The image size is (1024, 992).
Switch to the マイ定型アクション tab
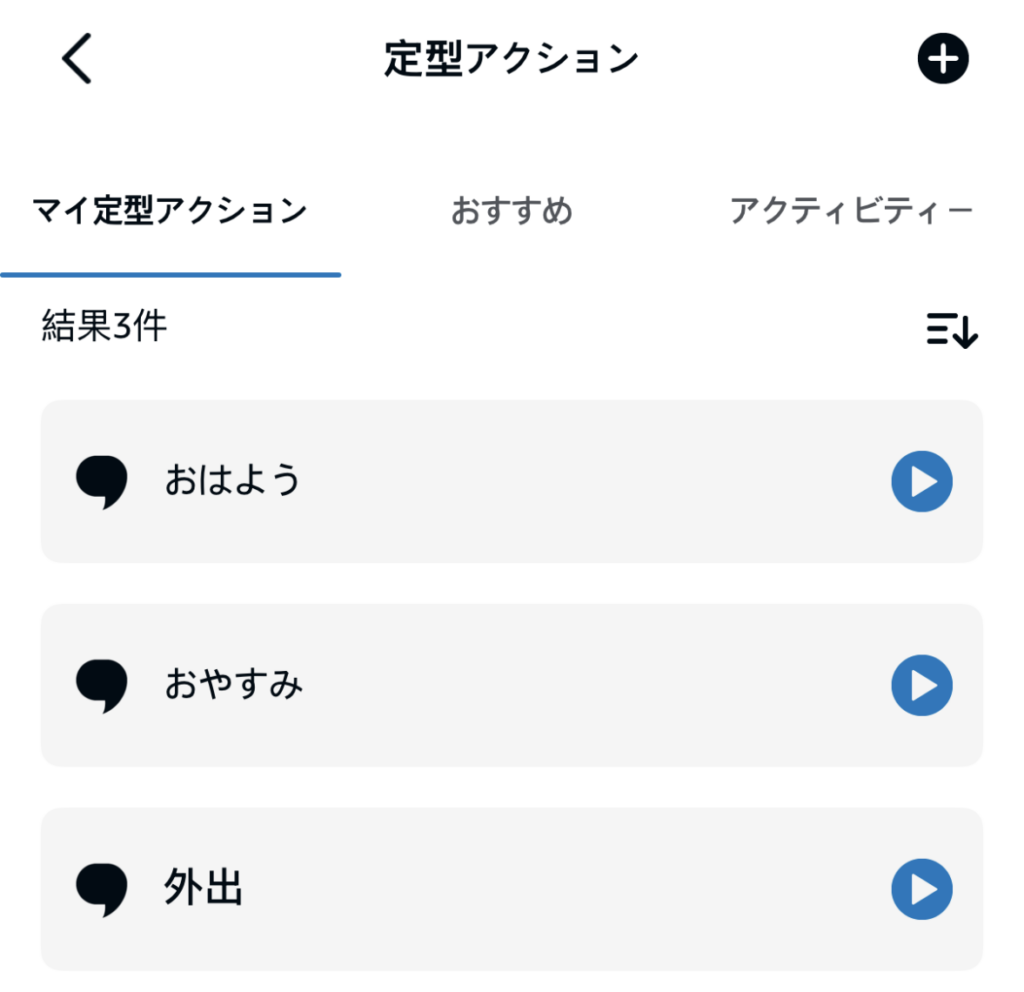[x=170, y=212]
